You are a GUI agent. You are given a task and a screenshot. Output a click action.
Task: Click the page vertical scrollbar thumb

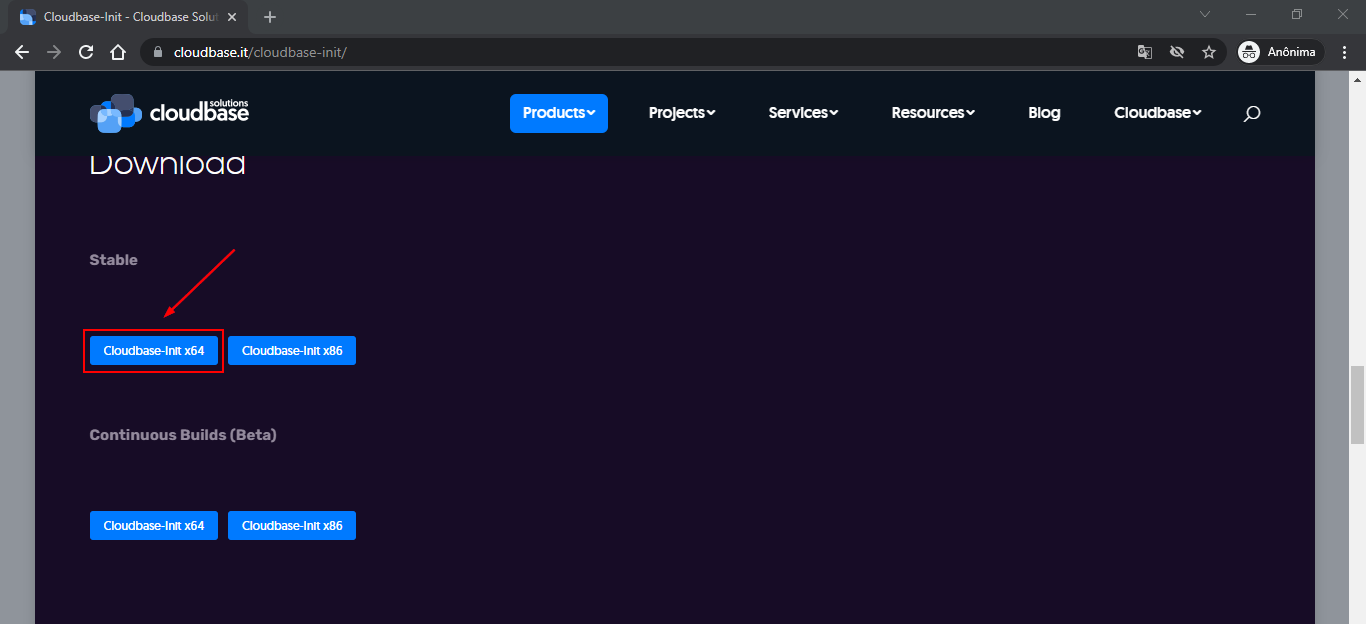1357,405
